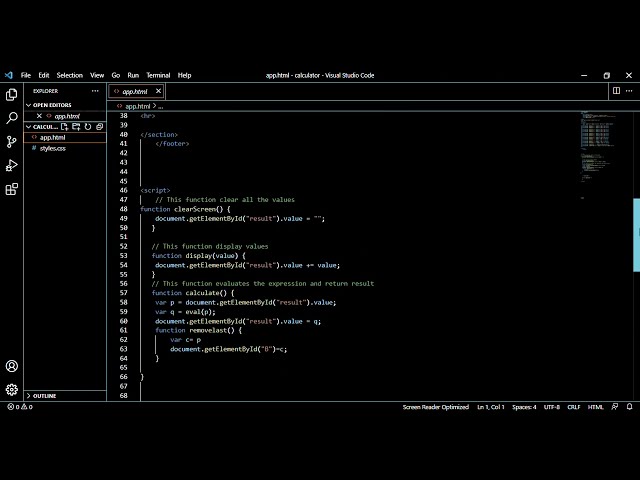Change indentation via Spaces: 4
Screen dimensions: 640x480
[524, 407]
